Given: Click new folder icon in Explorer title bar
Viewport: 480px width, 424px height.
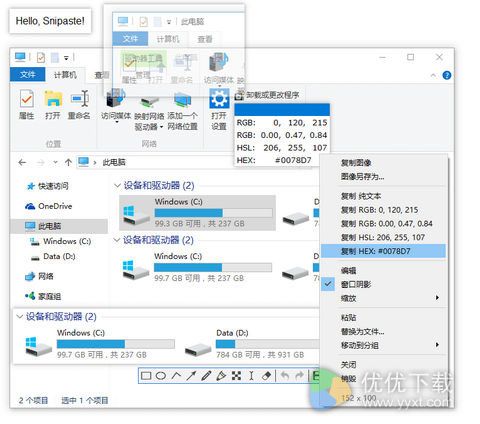Looking at the screenshot, I should click(x=55, y=58).
